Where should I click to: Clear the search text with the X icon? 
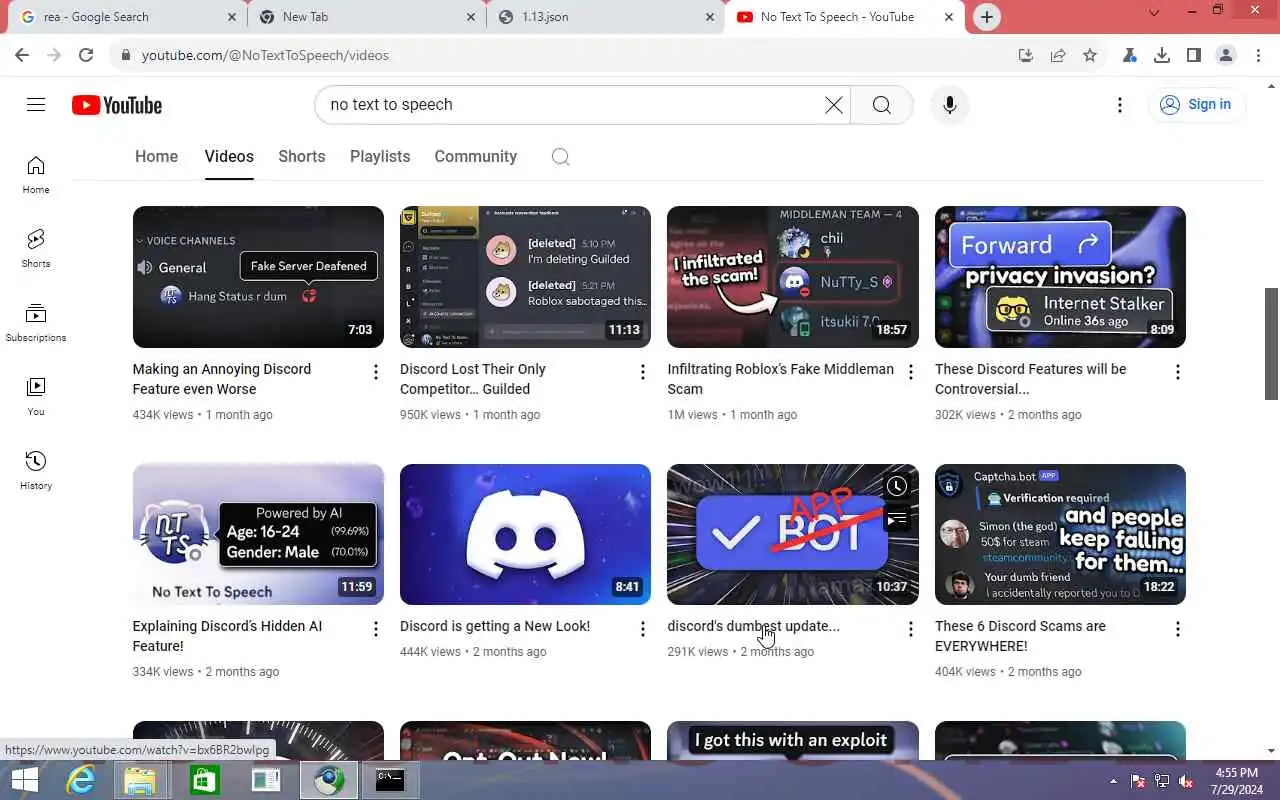coord(833,105)
